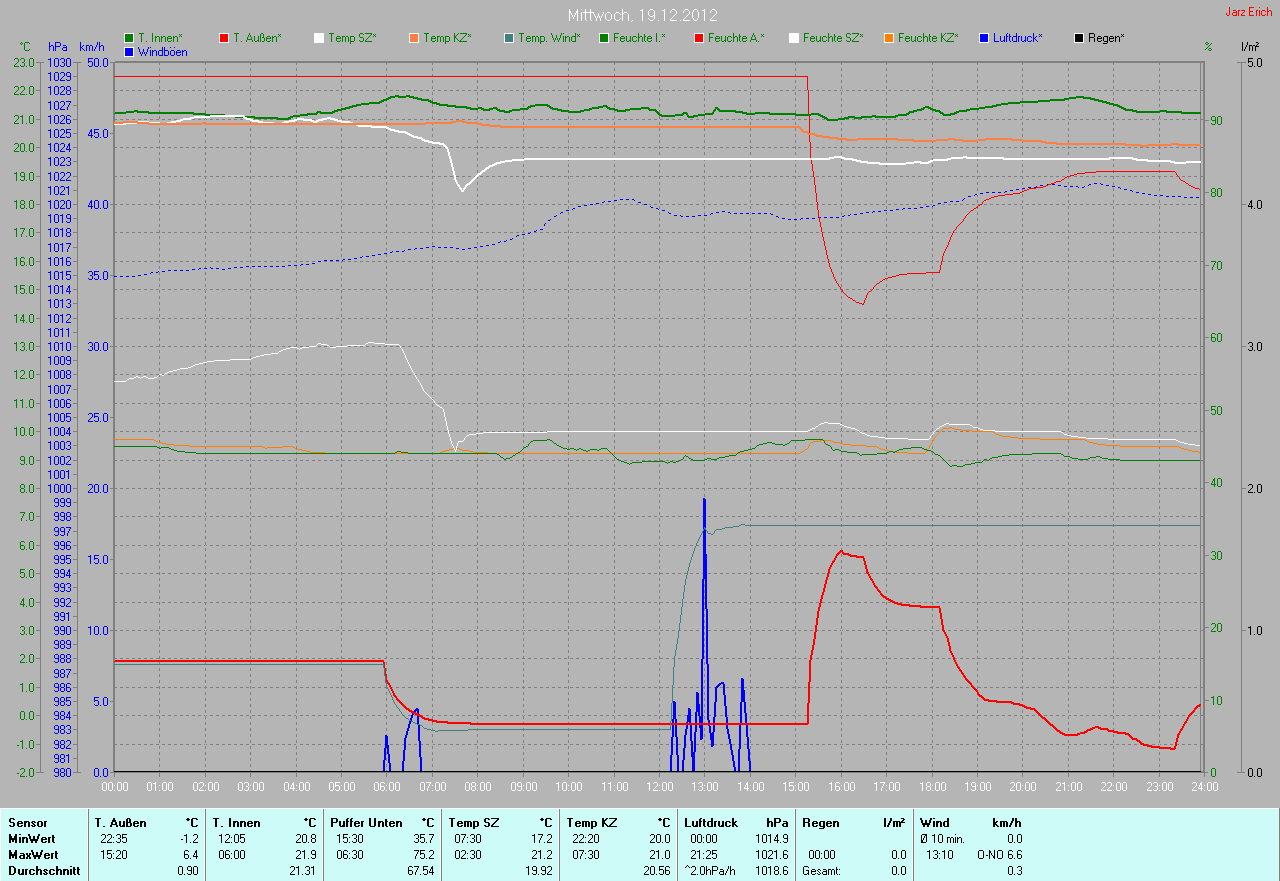Click the 'MaxWert' row header
Image resolution: width=1280 pixels, height=881 pixels.
[33, 855]
